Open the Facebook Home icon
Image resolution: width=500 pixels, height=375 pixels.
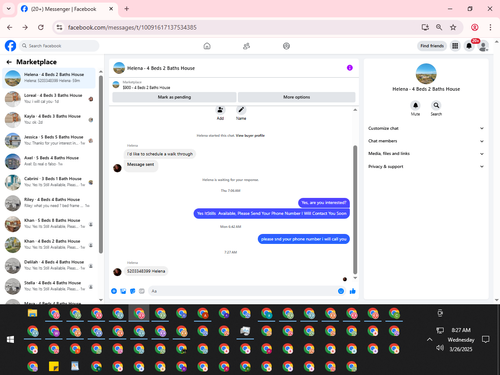[207, 46]
